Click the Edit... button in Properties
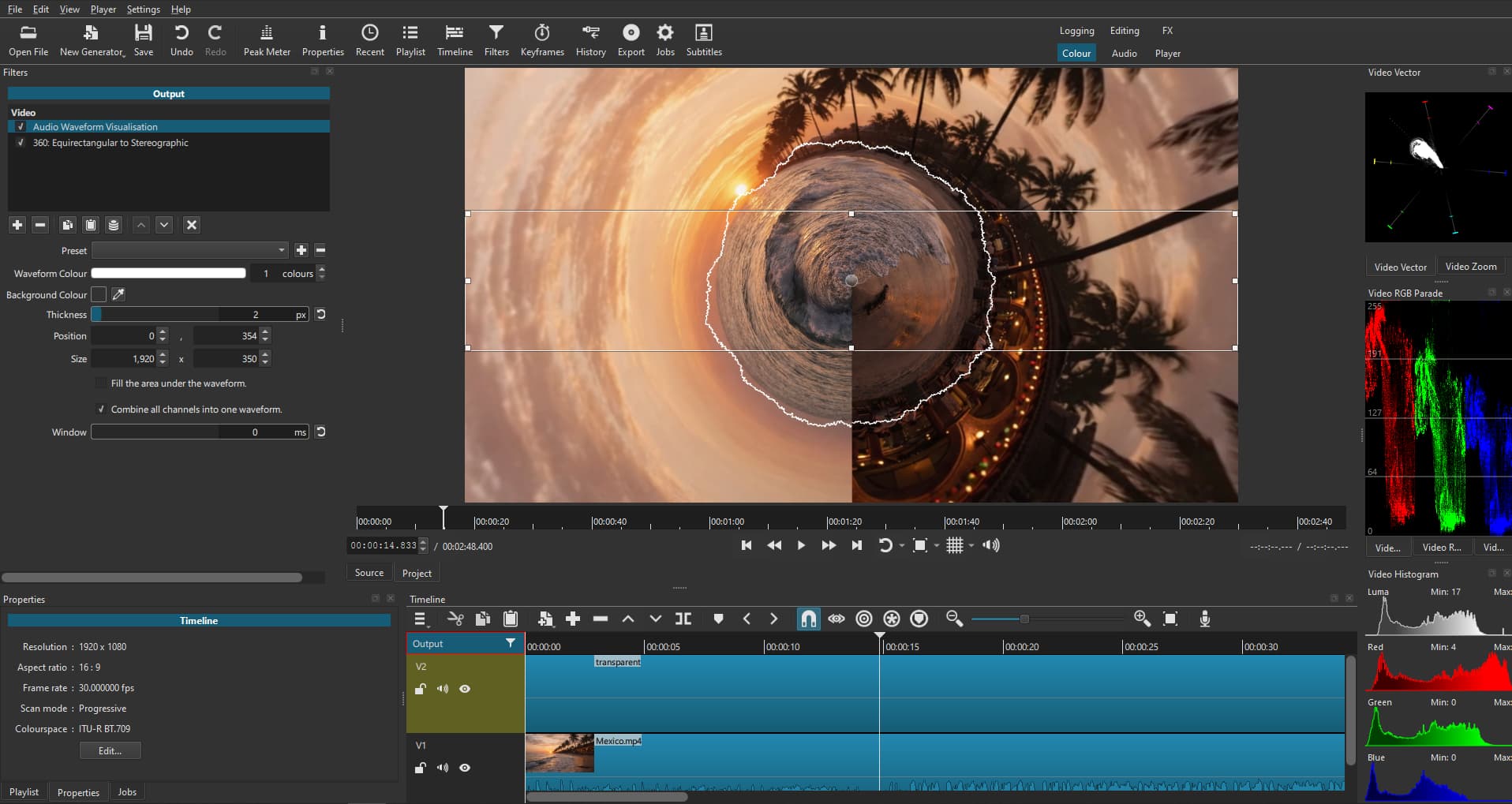 (x=110, y=750)
